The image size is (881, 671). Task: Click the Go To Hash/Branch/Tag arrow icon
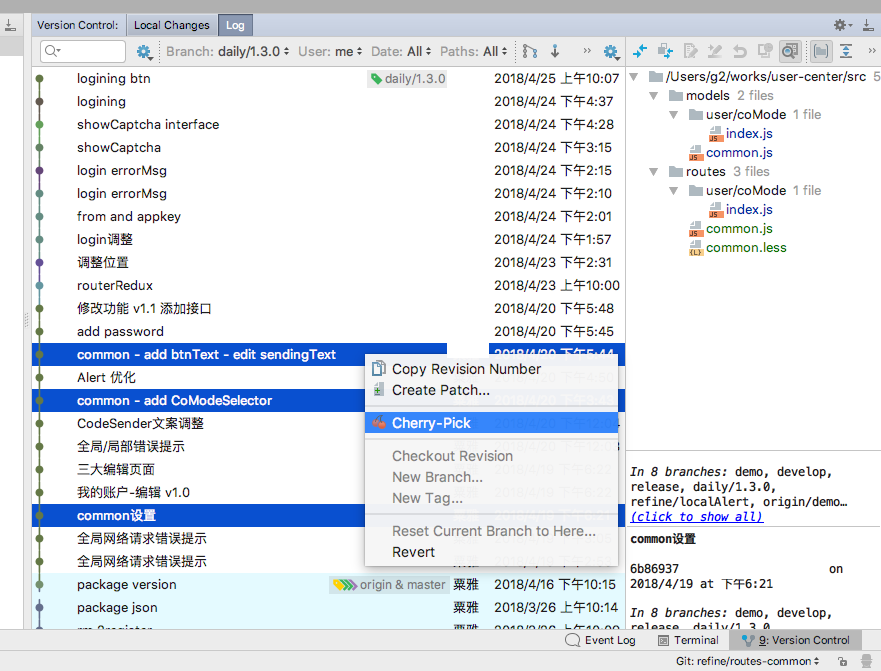coord(555,52)
